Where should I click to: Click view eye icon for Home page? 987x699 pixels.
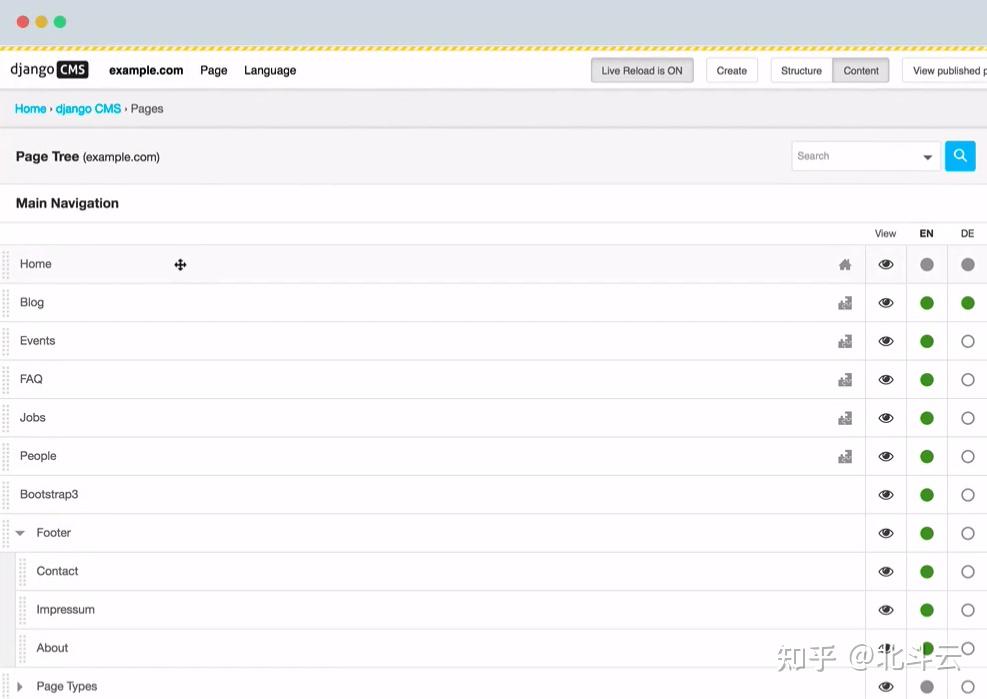[x=886, y=264]
